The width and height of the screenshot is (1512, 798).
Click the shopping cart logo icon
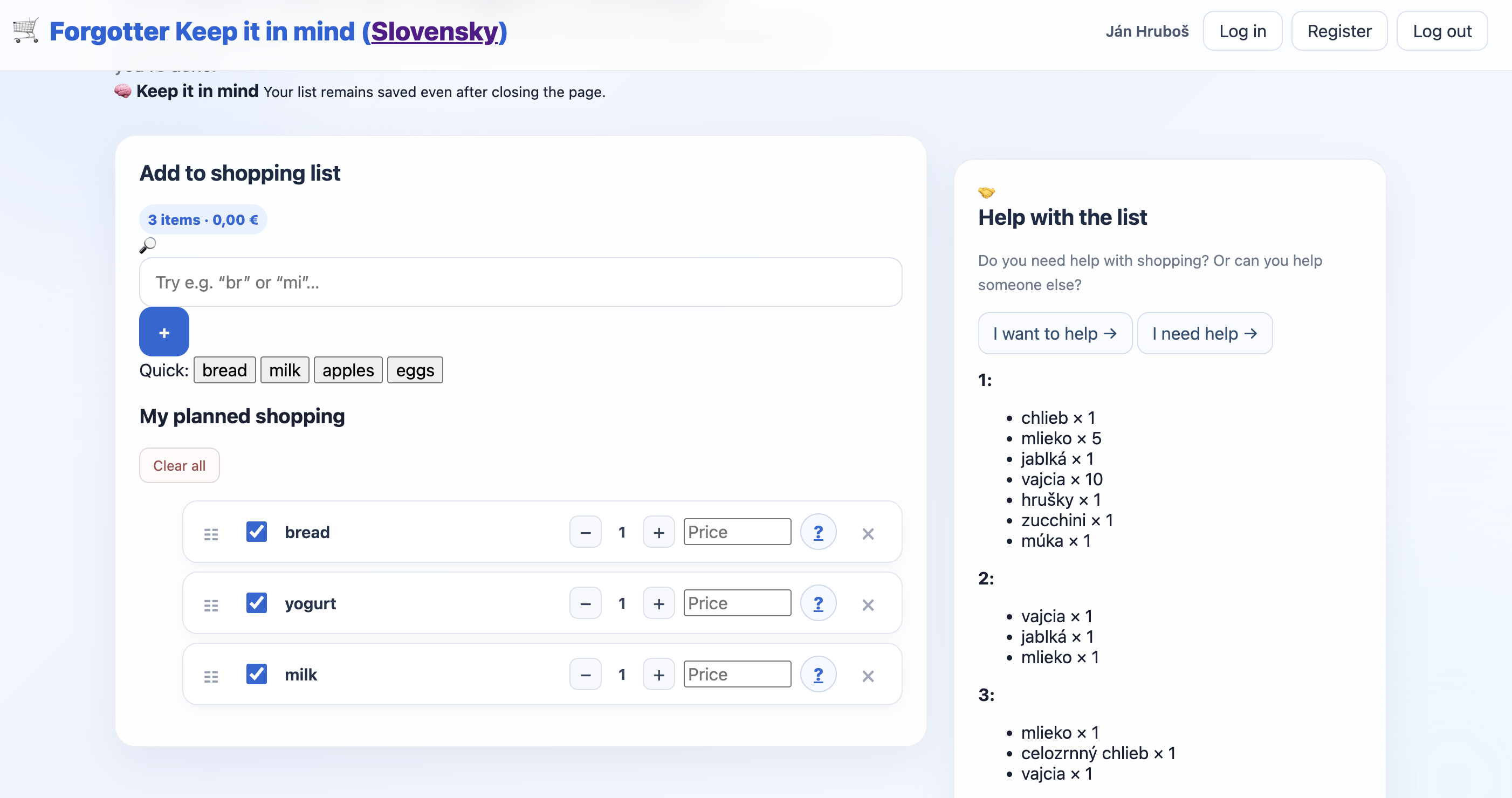point(26,31)
